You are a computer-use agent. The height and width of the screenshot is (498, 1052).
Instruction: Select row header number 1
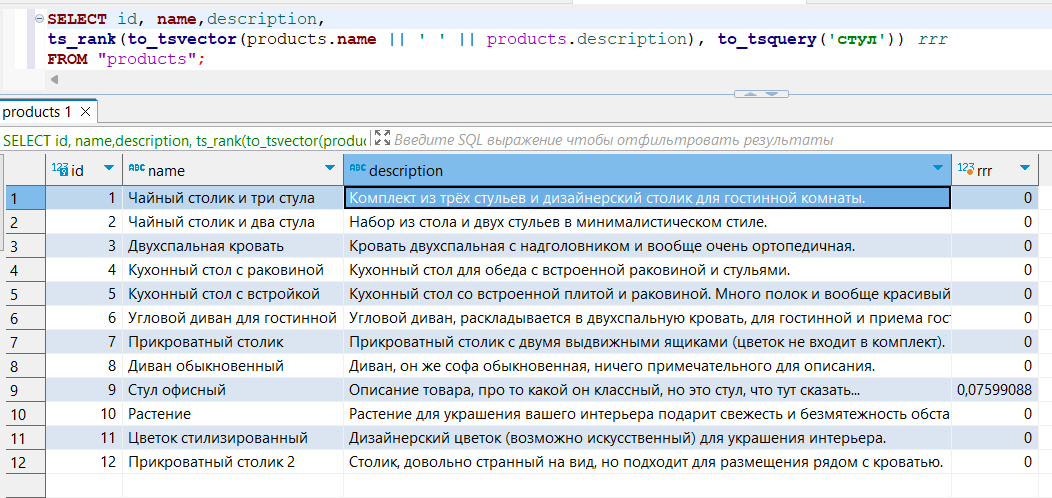[x=23, y=198]
